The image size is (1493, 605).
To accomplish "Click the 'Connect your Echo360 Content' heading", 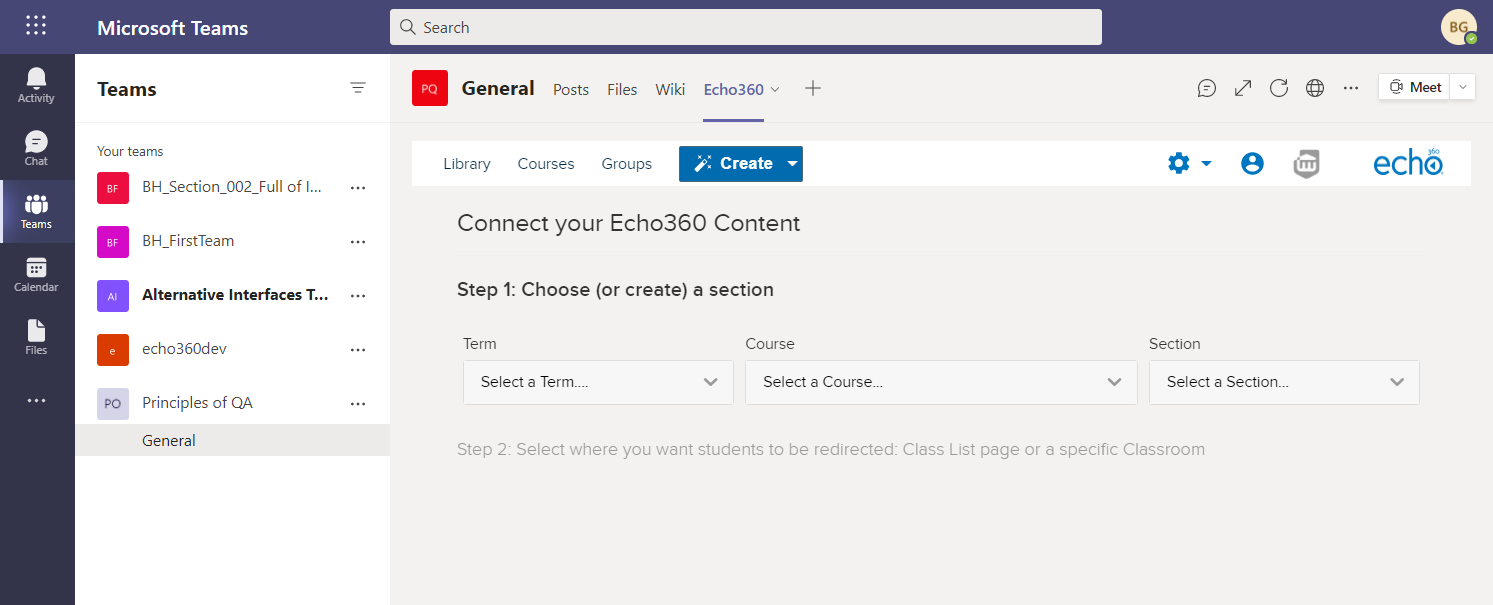I will click(x=629, y=223).
